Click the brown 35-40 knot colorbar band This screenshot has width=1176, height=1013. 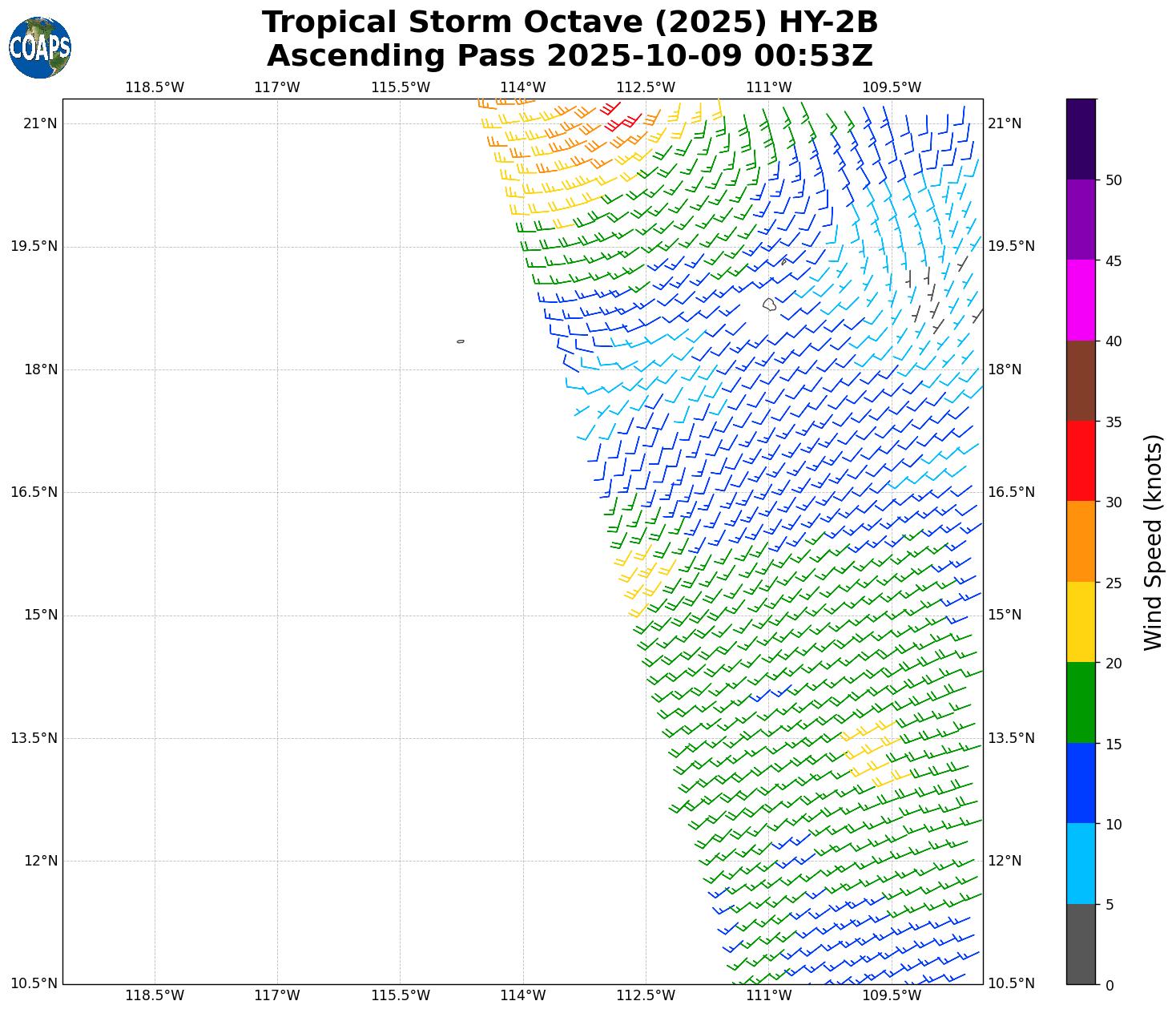(1081, 381)
